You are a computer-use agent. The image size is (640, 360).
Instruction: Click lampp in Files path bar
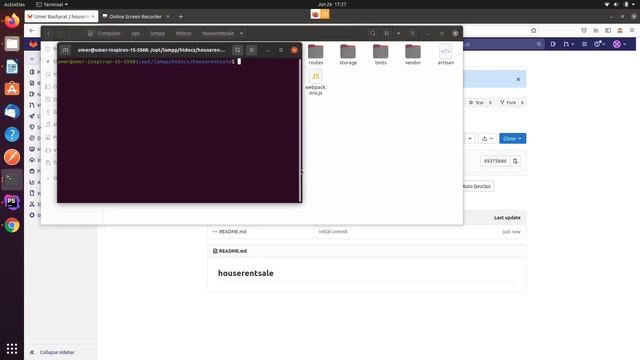[x=158, y=33]
